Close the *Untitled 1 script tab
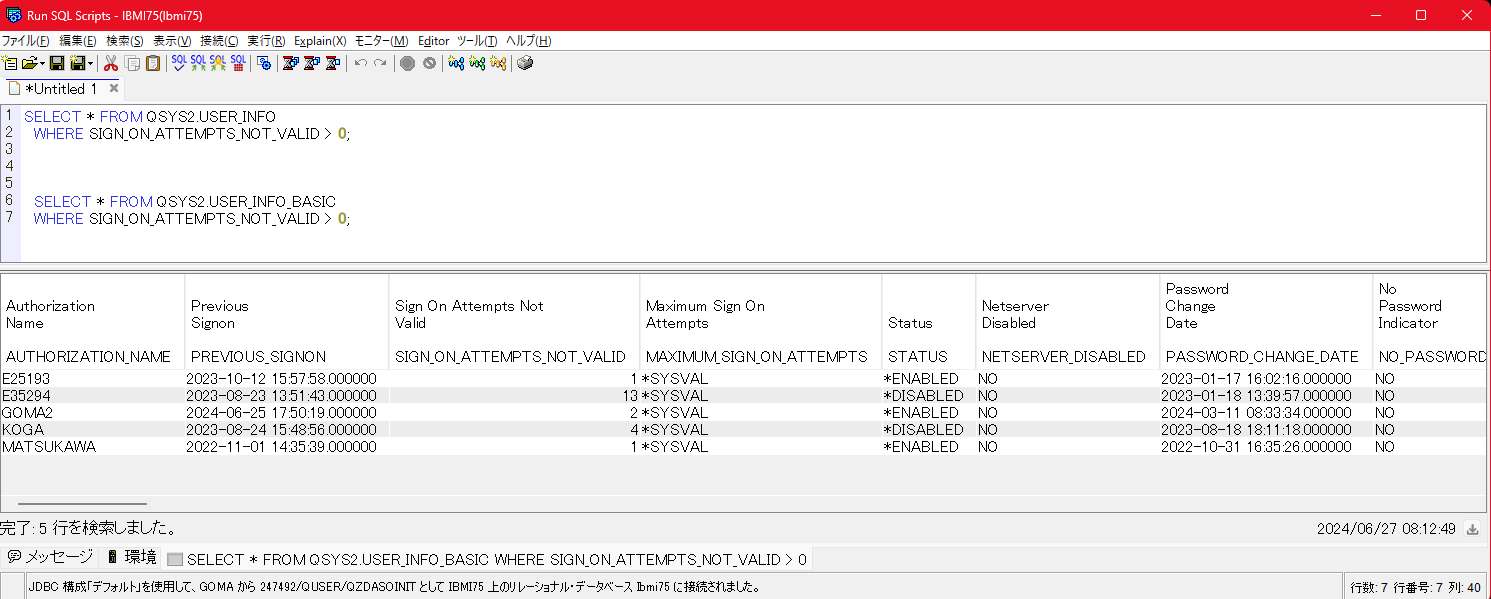The height and width of the screenshot is (599, 1491). pyautogui.click(x=113, y=88)
